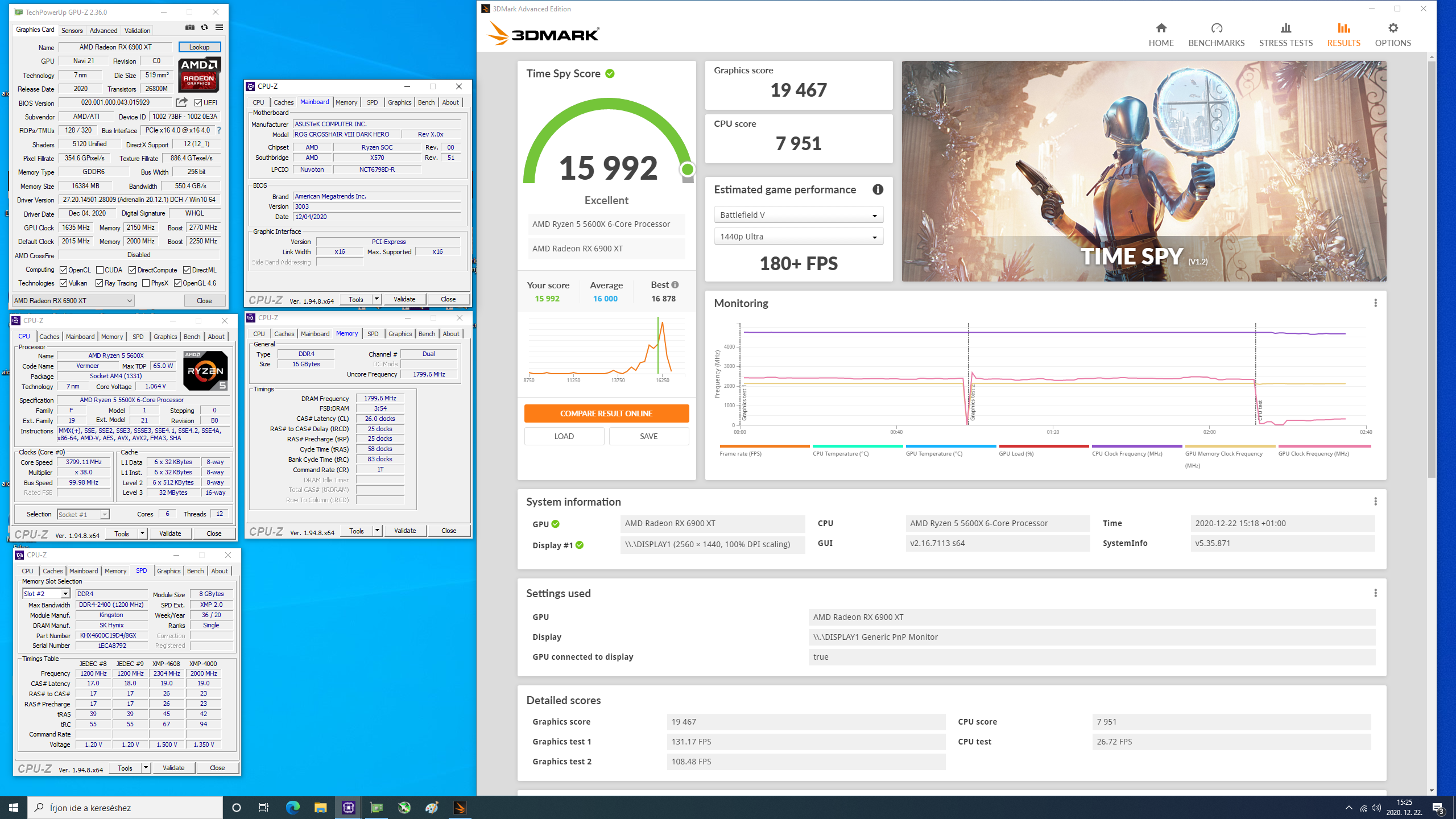The image size is (1456, 819).
Task: Click the 3DMark taskbar icon
Action: [460, 808]
